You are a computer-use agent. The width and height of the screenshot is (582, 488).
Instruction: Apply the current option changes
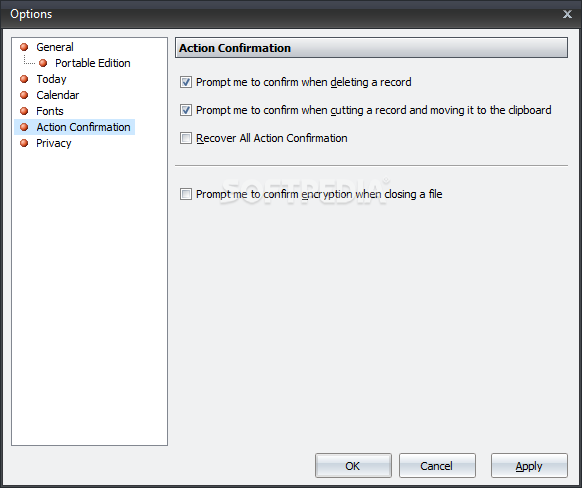point(529,466)
